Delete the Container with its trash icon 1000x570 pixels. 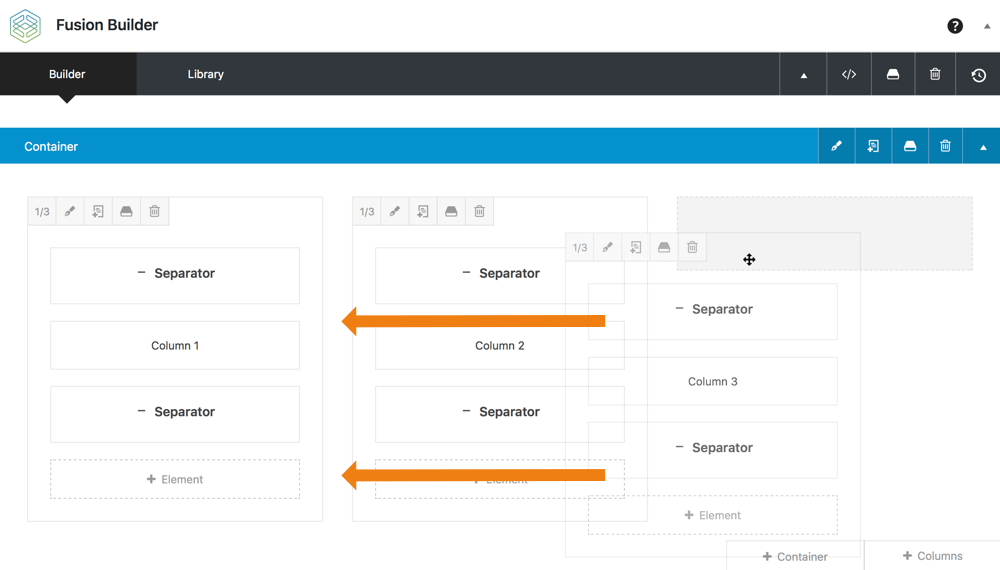pos(945,147)
